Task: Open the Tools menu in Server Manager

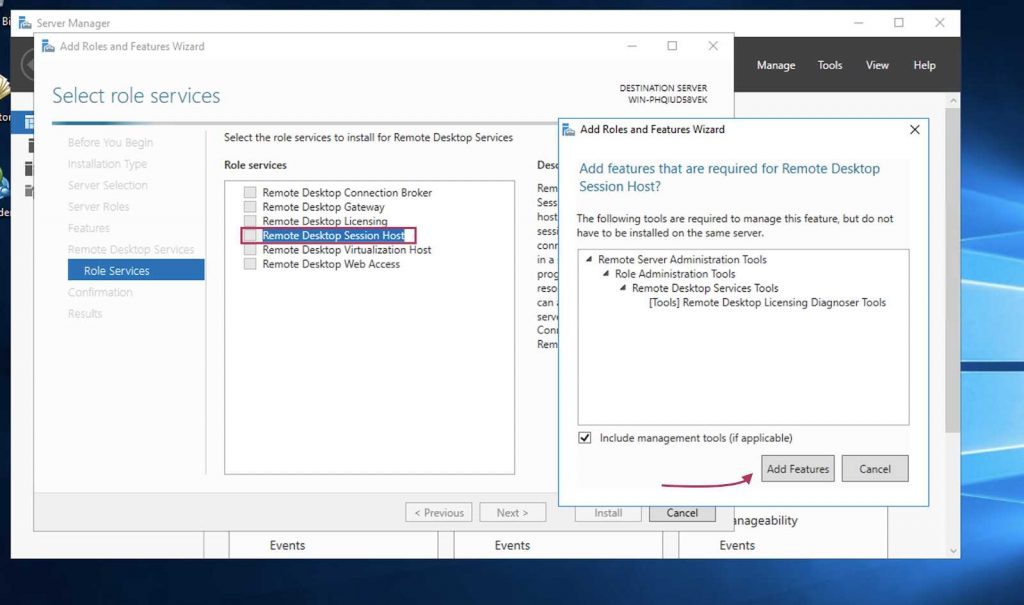Action: pyautogui.click(x=830, y=66)
